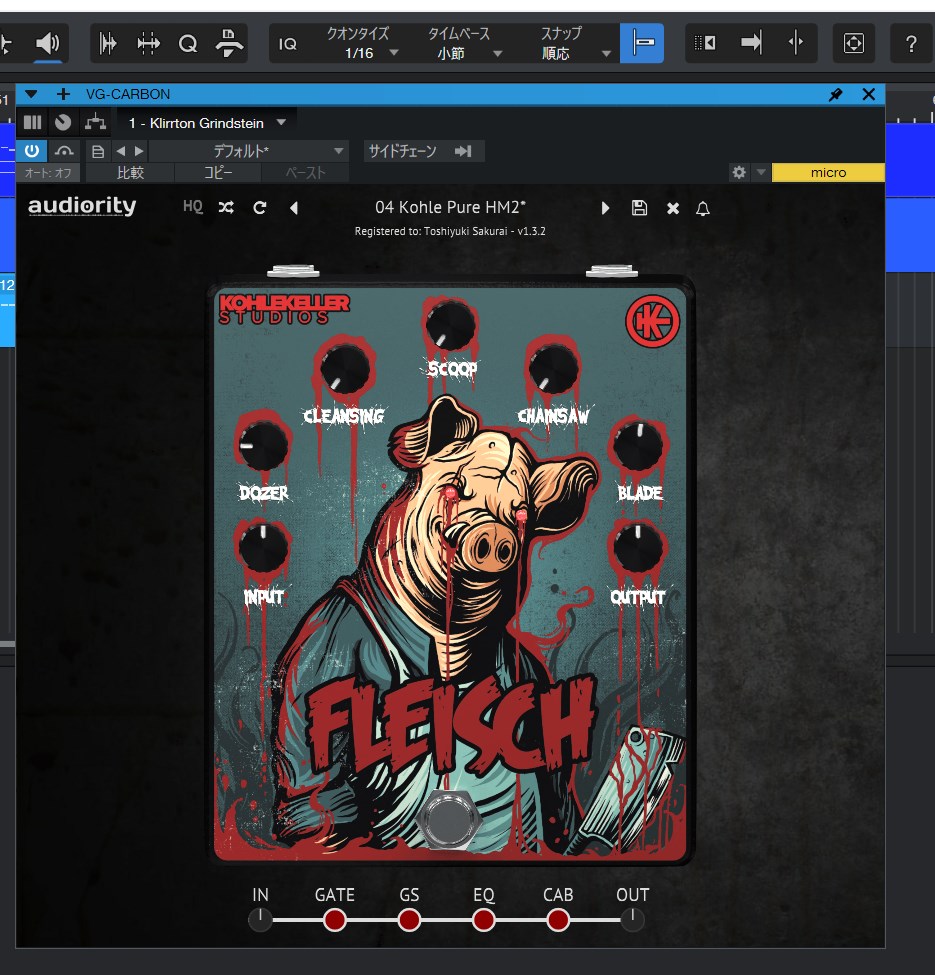Image resolution: width=935 pixels, height=975 pixels.
Task: Click the SCOOP knob on the pedal
Action: [x=451, y=326]
